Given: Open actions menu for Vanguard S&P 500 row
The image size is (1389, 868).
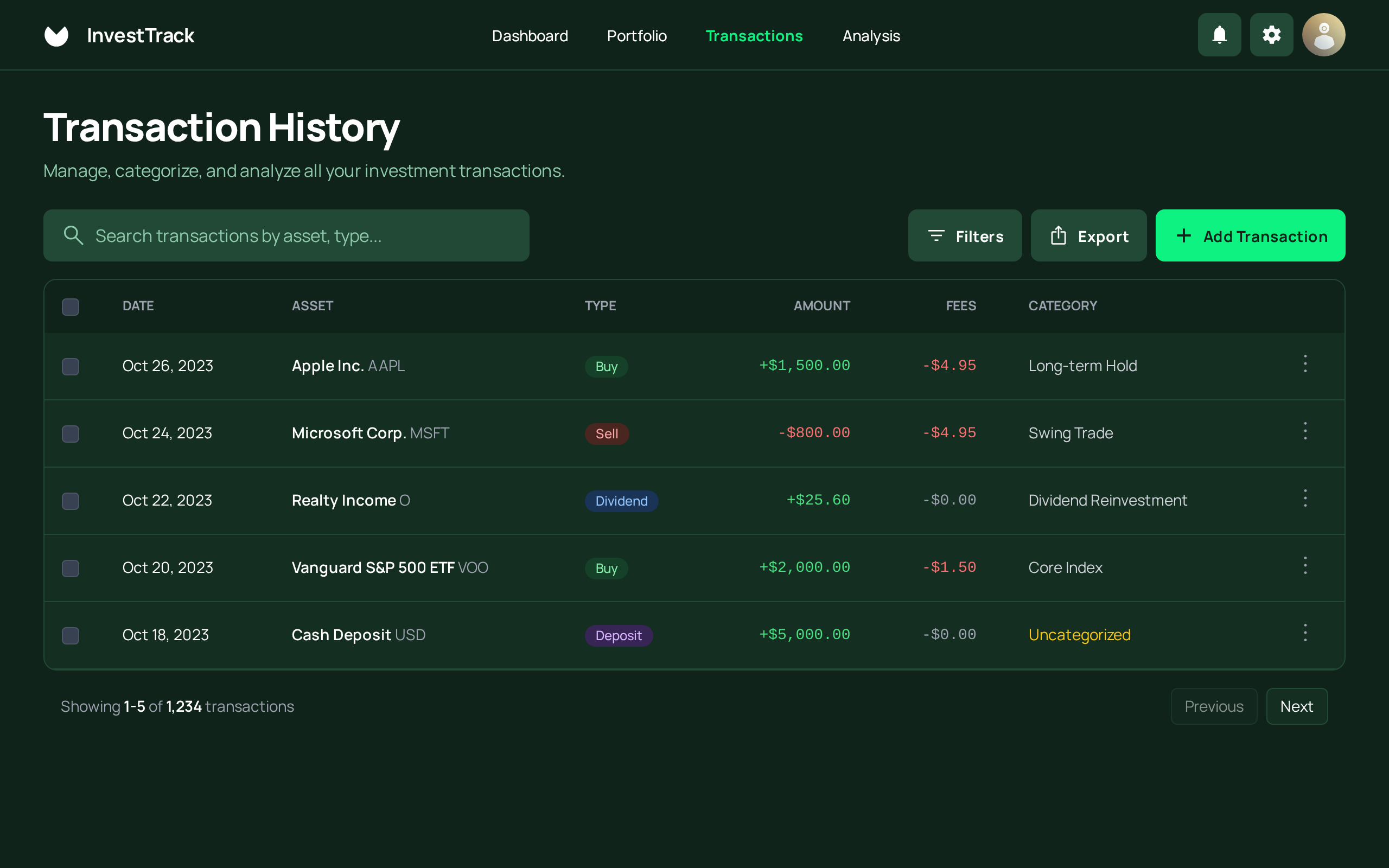Looking at the screenshot, I should pyautogui.click(x=1306, y=565).
